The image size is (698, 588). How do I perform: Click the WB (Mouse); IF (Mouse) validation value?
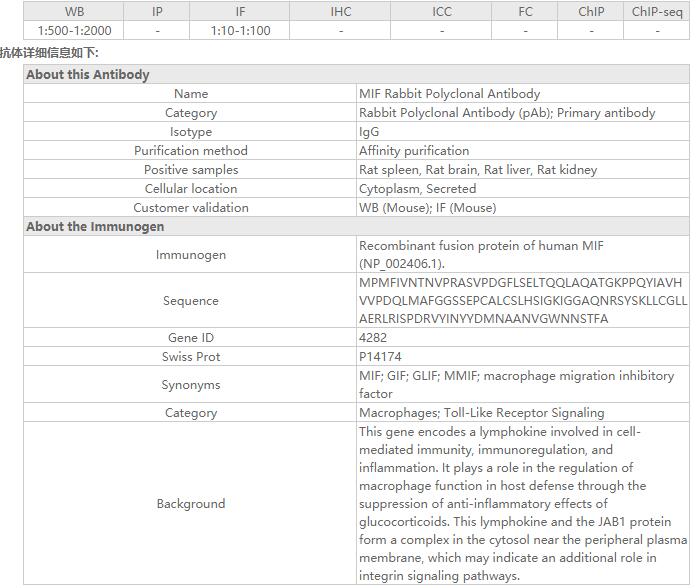tap(427, 208)
